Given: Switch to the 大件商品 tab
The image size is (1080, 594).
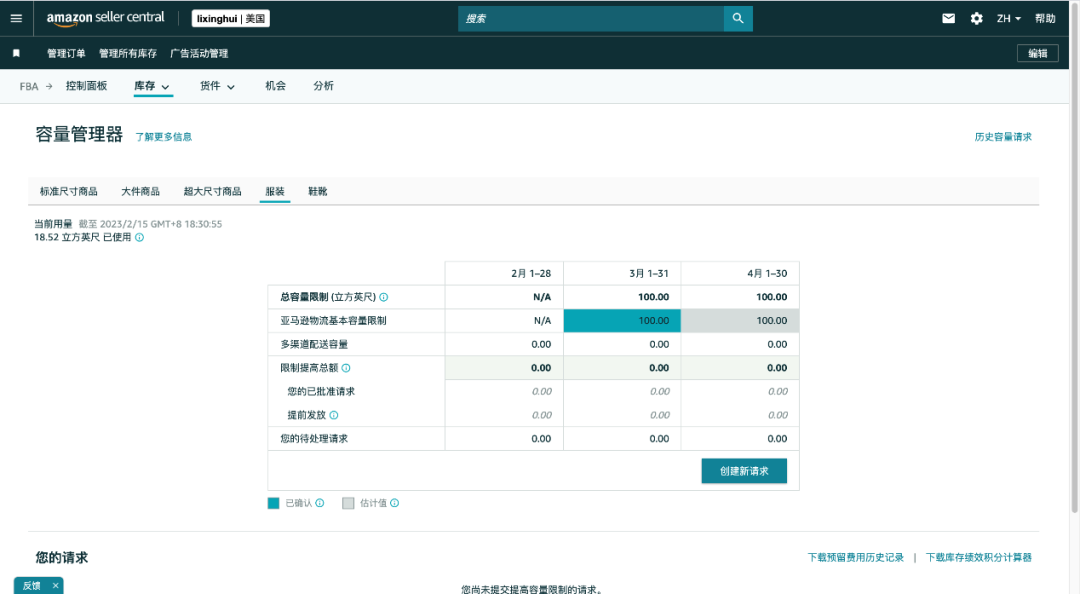Looking at the screenshot, I should tap(141, 192).
